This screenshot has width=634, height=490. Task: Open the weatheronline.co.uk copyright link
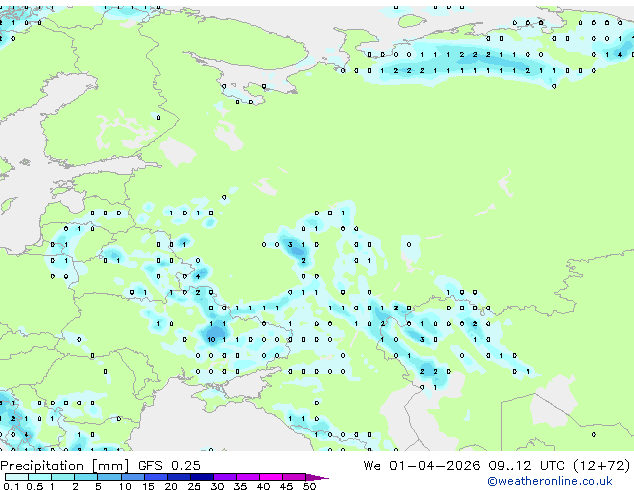pyautogui.click(x=549, y=481)
